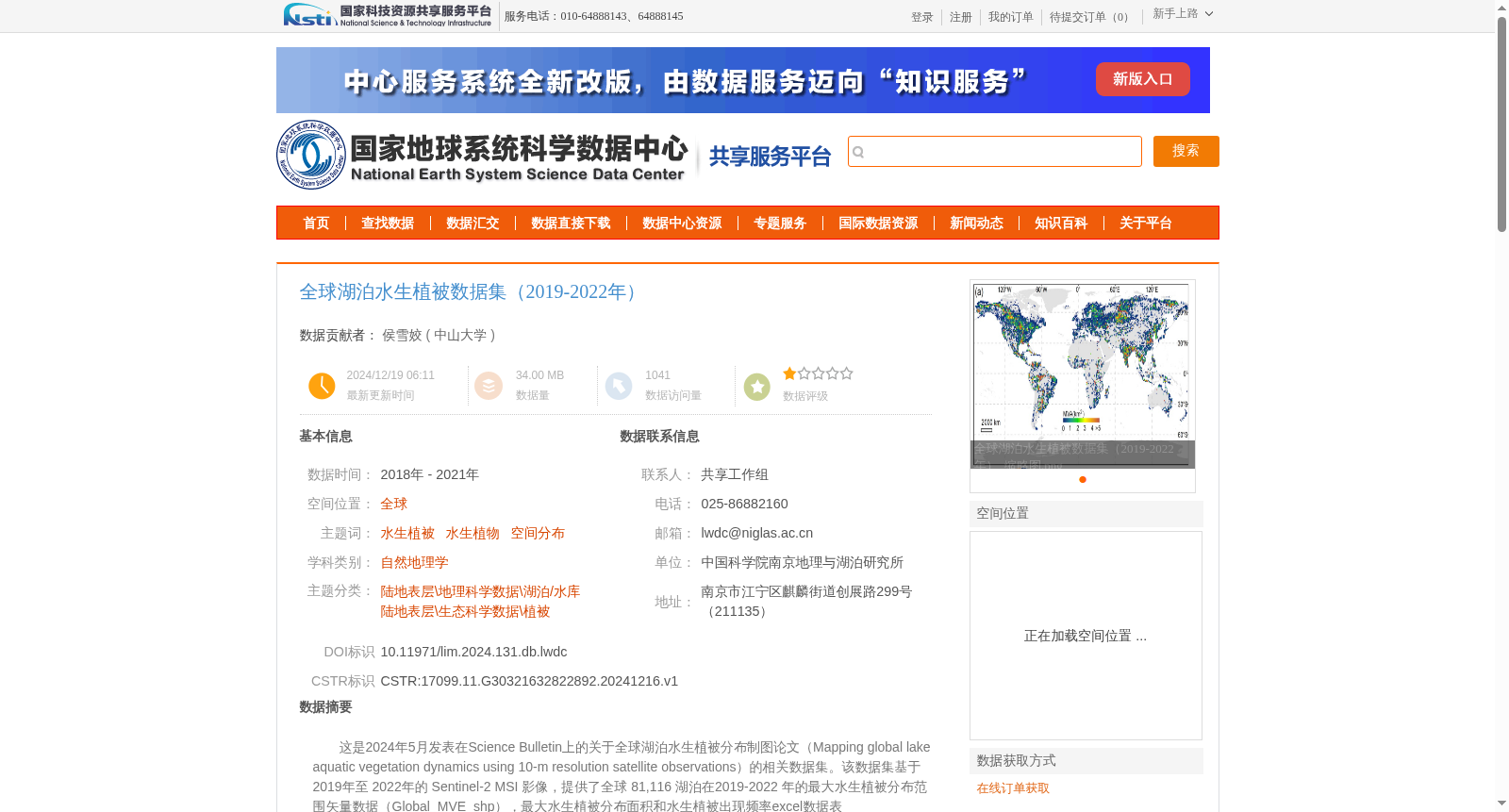Focus the search input field
Viewport: 1509px width, 812px height.
point(995,152)
